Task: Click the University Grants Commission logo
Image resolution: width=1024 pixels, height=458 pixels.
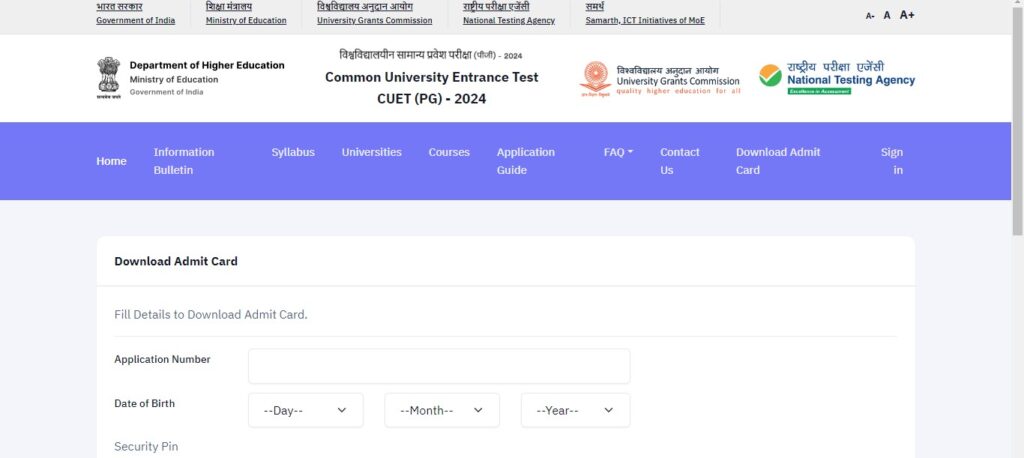Action: click(660, 79)
